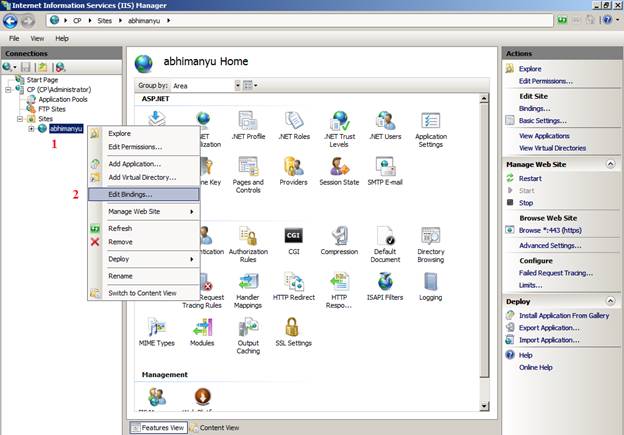Open the Session State feature

pyautogui.click(x=339, y=171)
